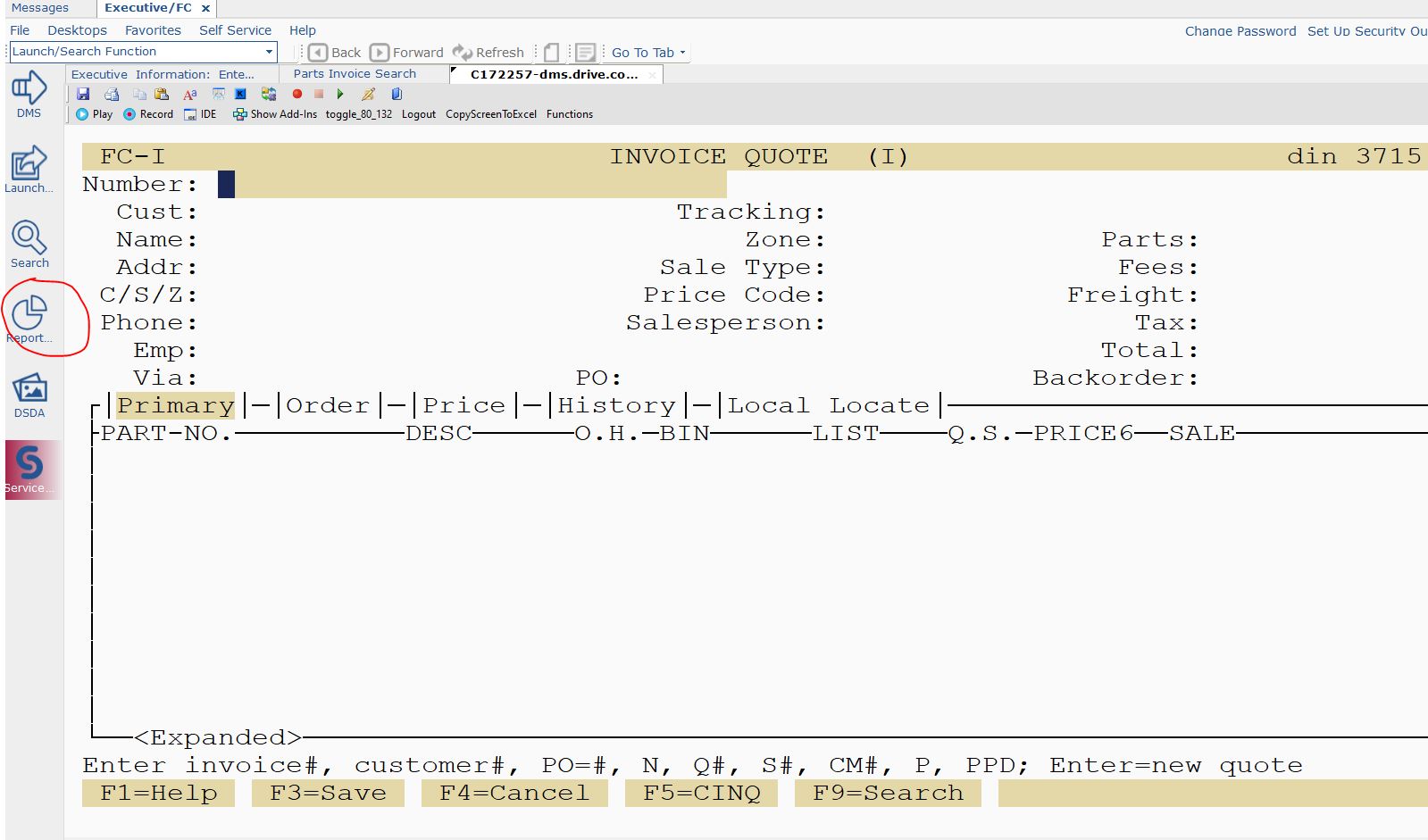
Task: Click the green play macro triangle icon
Action: point(340,94)
